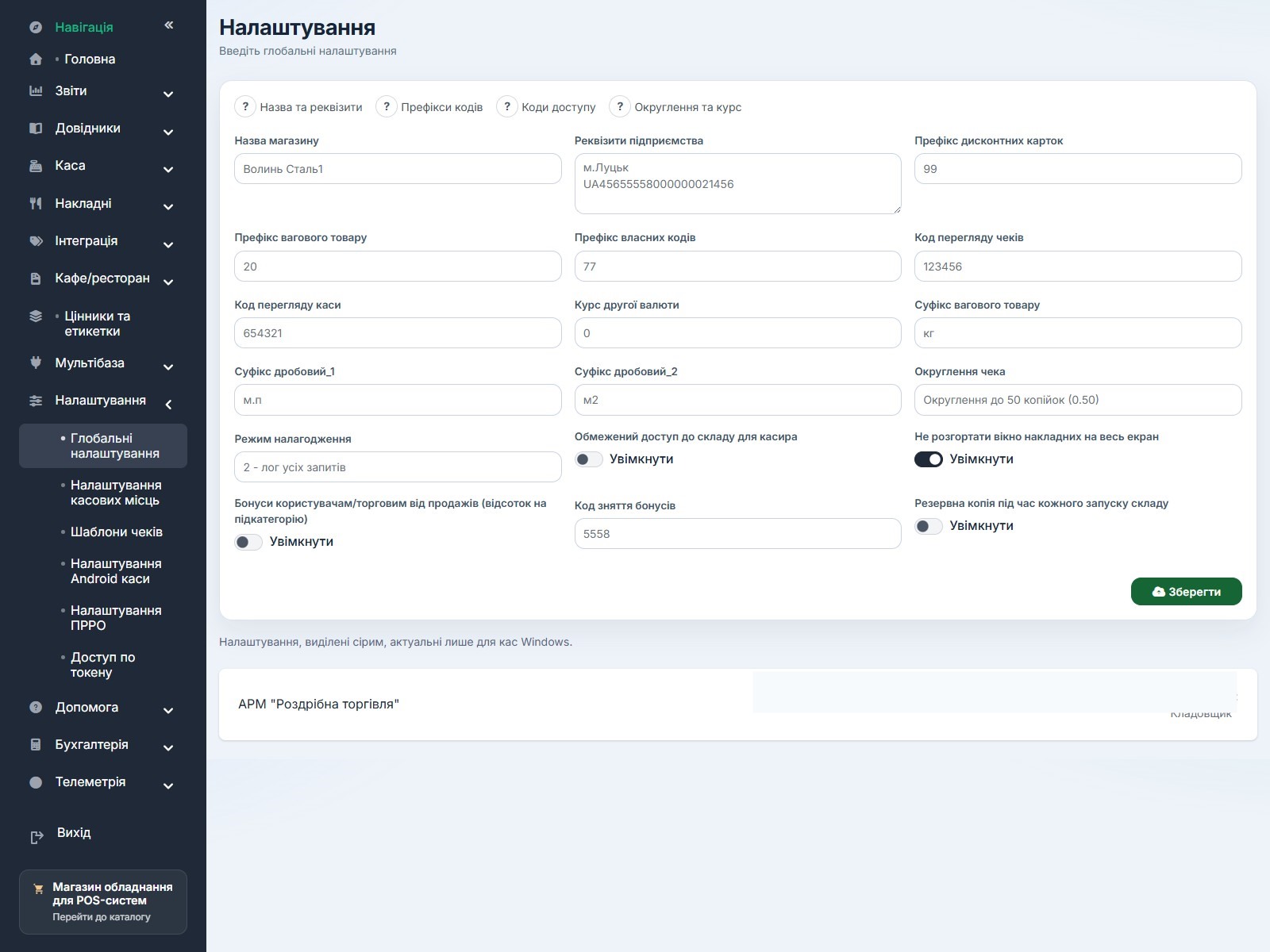
Task: Toggle backup copy on warehouse launch
Action: 929,526
